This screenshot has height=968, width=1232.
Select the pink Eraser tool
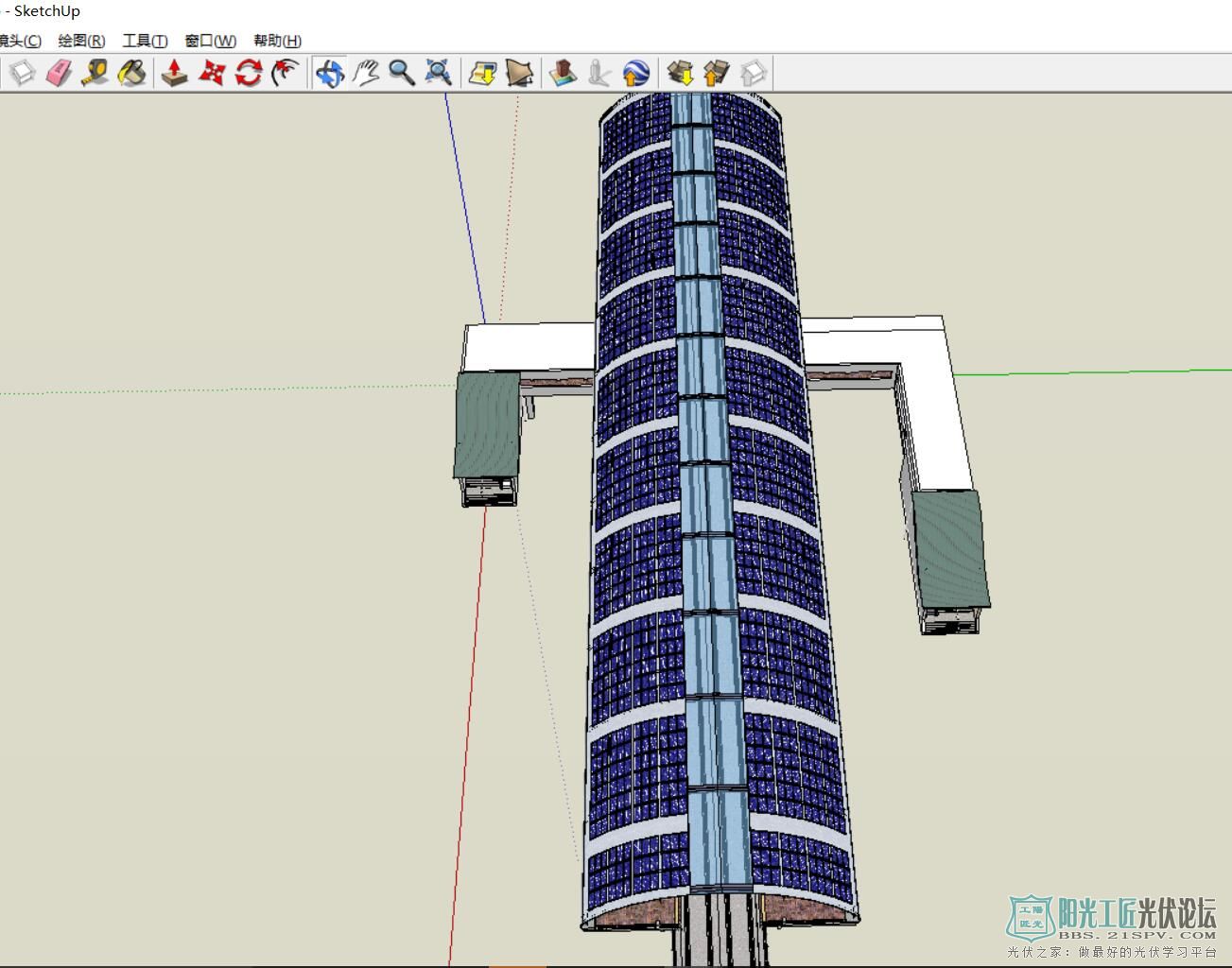click(59, 73)
